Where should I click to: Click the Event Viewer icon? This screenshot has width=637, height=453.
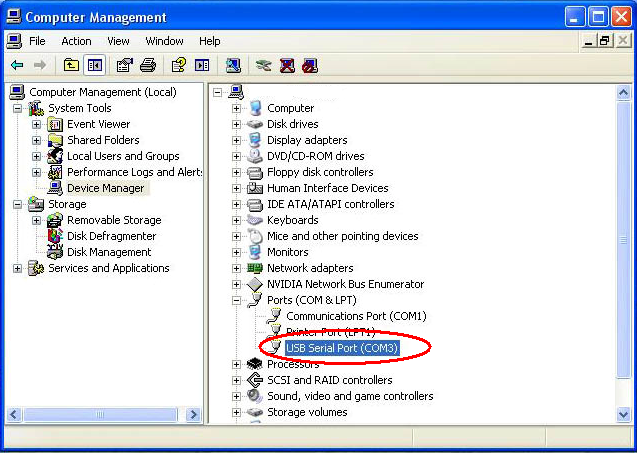55,124
